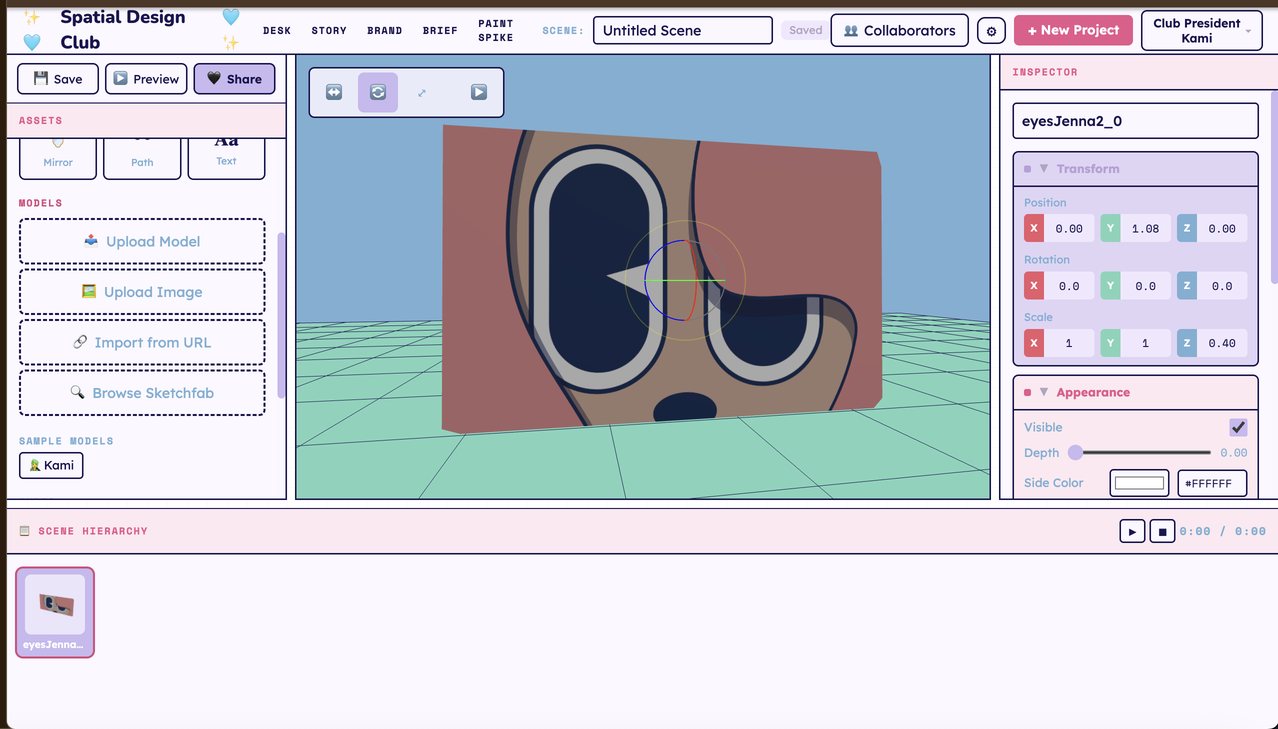Screen dimensions: 1278x729
Task: Collapse the Appearance section
Action: coord(1044,392)
